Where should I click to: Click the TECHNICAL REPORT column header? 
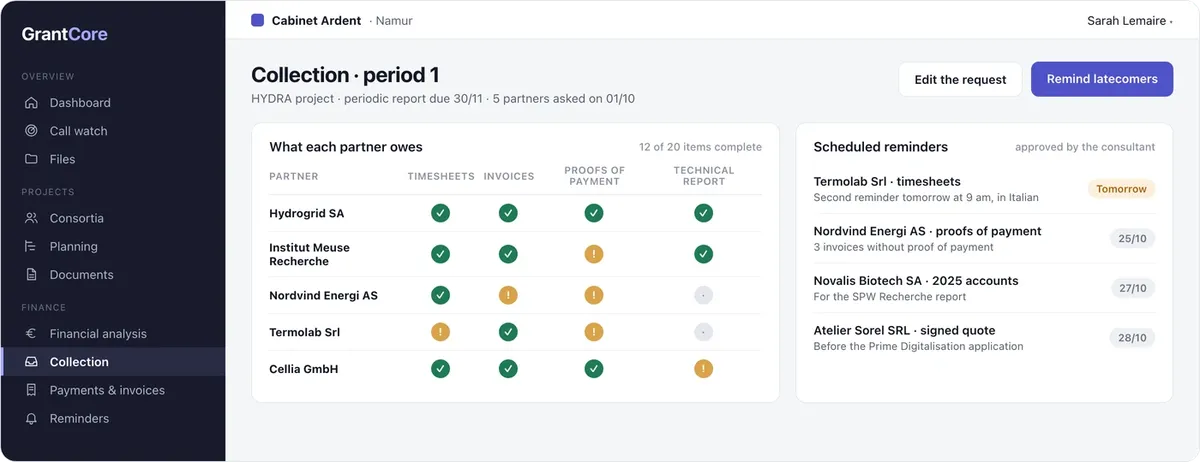[x=703, y=176]
